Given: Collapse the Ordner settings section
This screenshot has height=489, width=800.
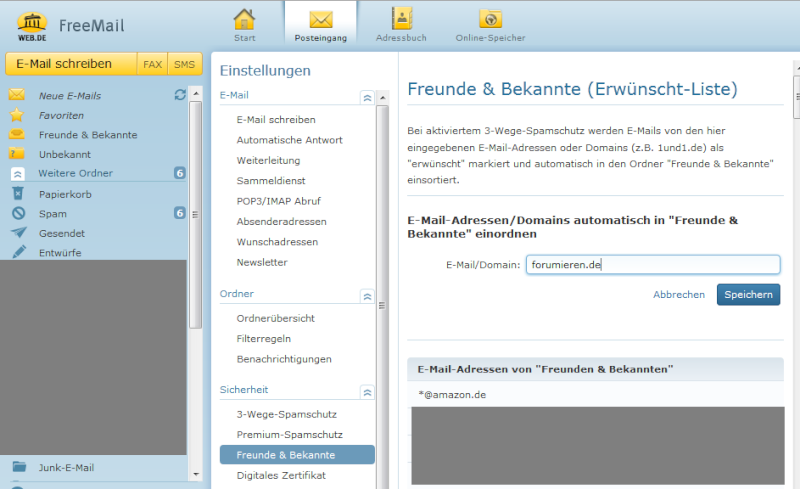Looking at the screenshot, I should (x=367, y=296).
